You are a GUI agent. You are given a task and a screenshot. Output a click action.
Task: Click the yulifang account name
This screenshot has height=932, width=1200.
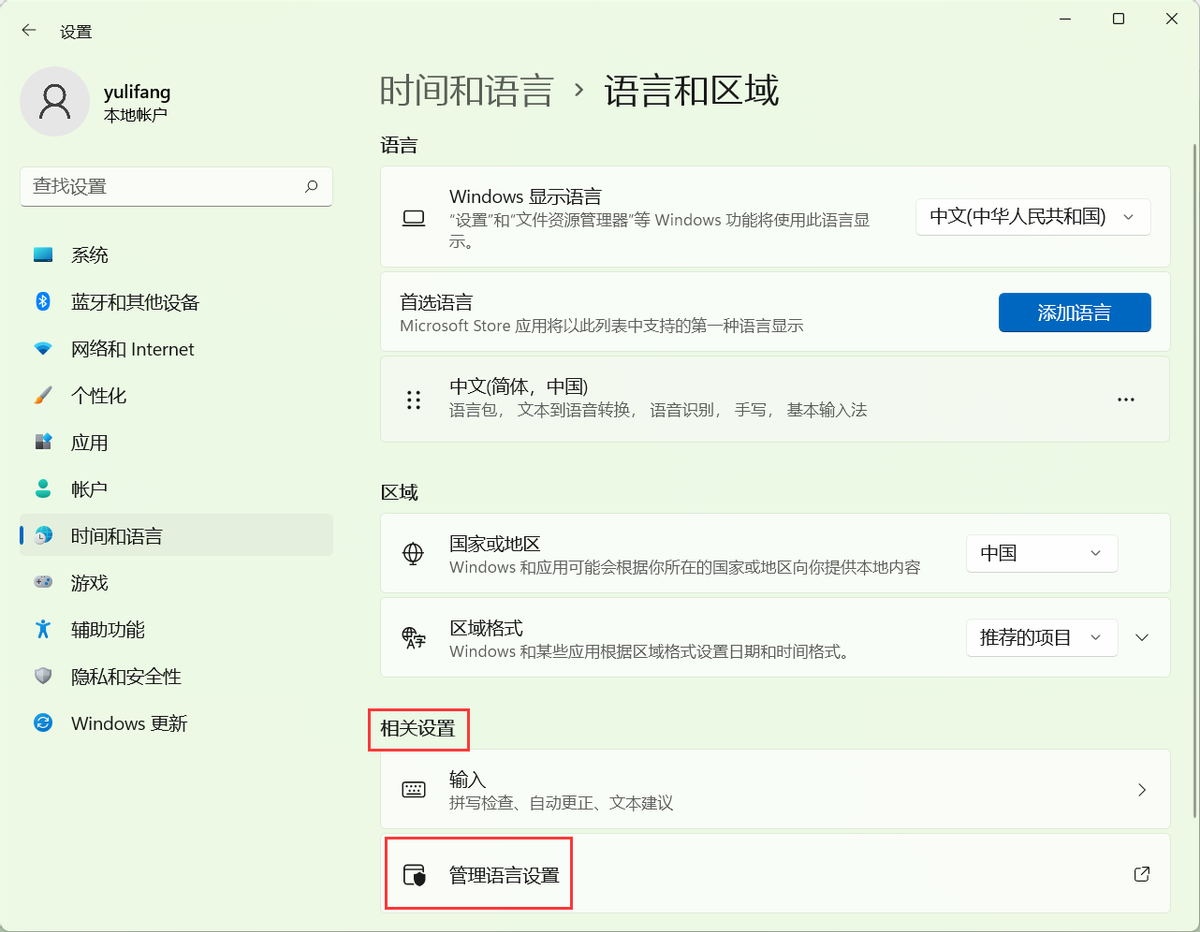[x=137, y=92]
